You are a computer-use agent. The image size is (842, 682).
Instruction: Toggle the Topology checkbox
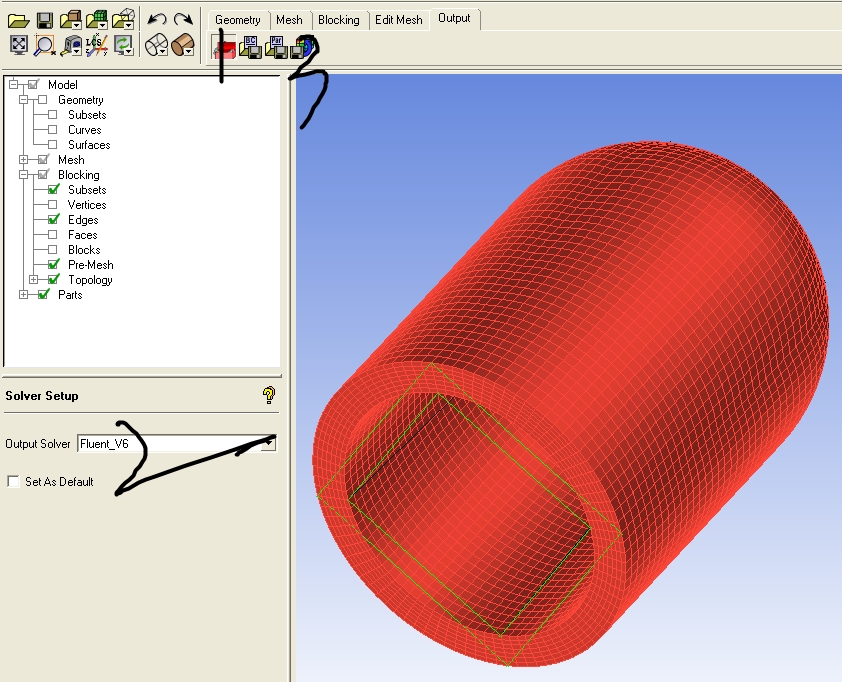pyautogui.click(x=53, y=279)
